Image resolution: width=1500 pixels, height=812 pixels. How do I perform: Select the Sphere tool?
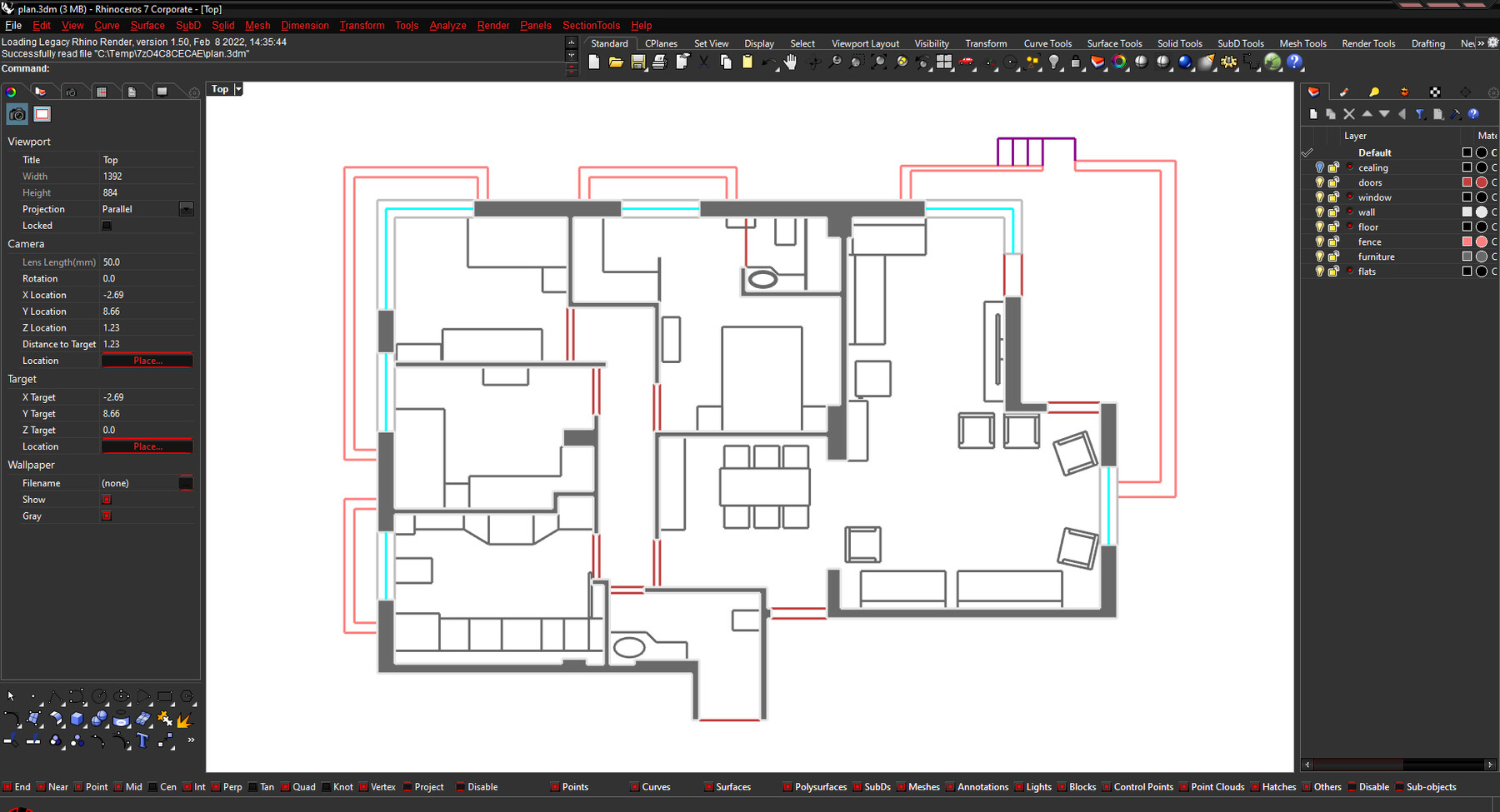99,718
